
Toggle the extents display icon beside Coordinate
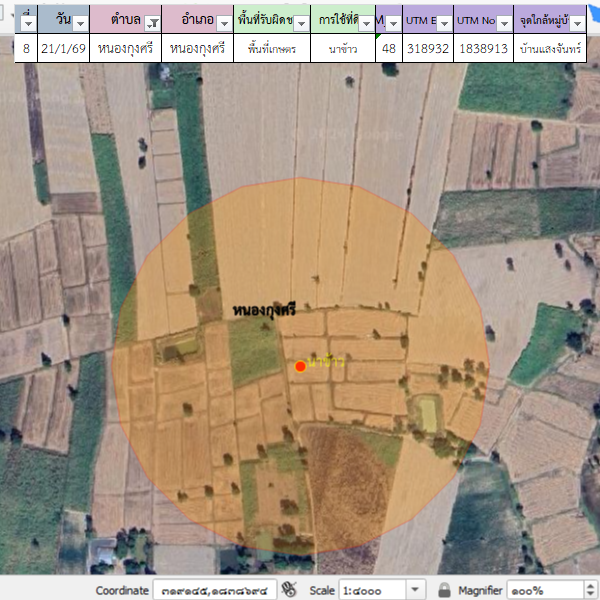click(290, 590)
